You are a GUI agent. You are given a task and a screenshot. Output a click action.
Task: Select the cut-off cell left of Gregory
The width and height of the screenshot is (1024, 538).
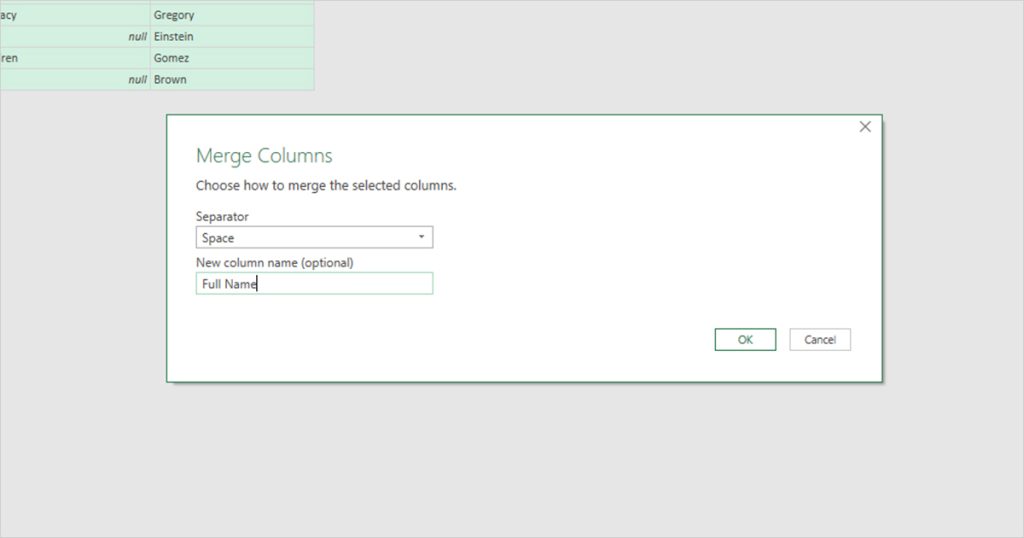(x=75, y=15)
